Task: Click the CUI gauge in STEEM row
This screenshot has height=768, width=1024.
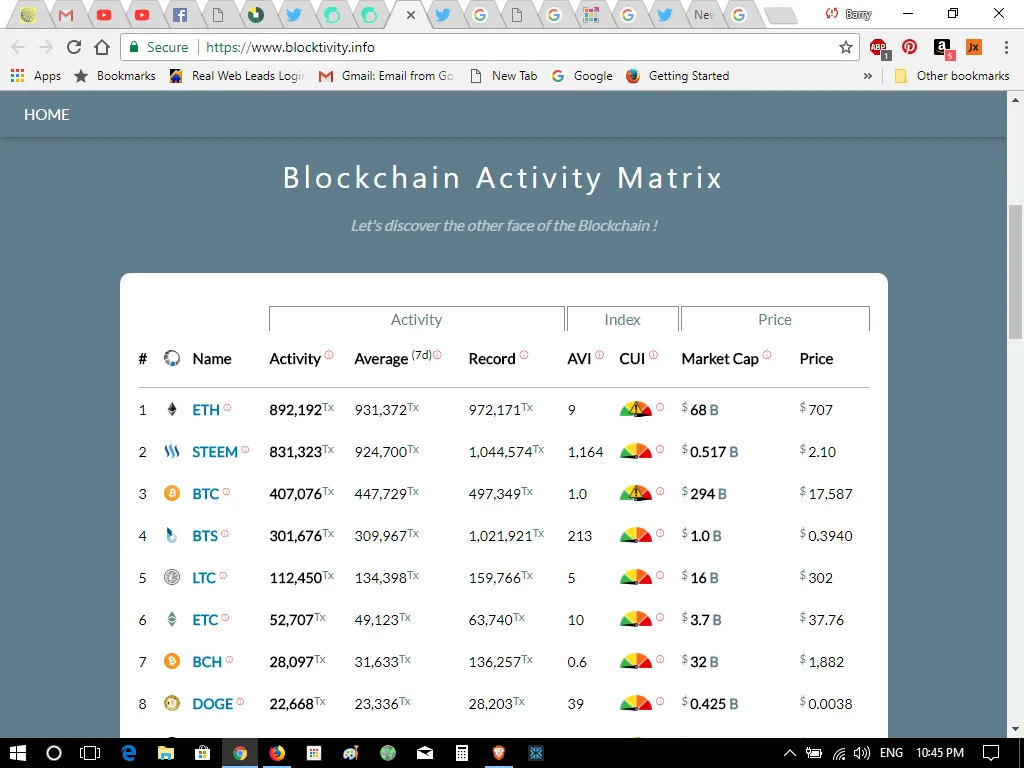Action: (635, 451)
